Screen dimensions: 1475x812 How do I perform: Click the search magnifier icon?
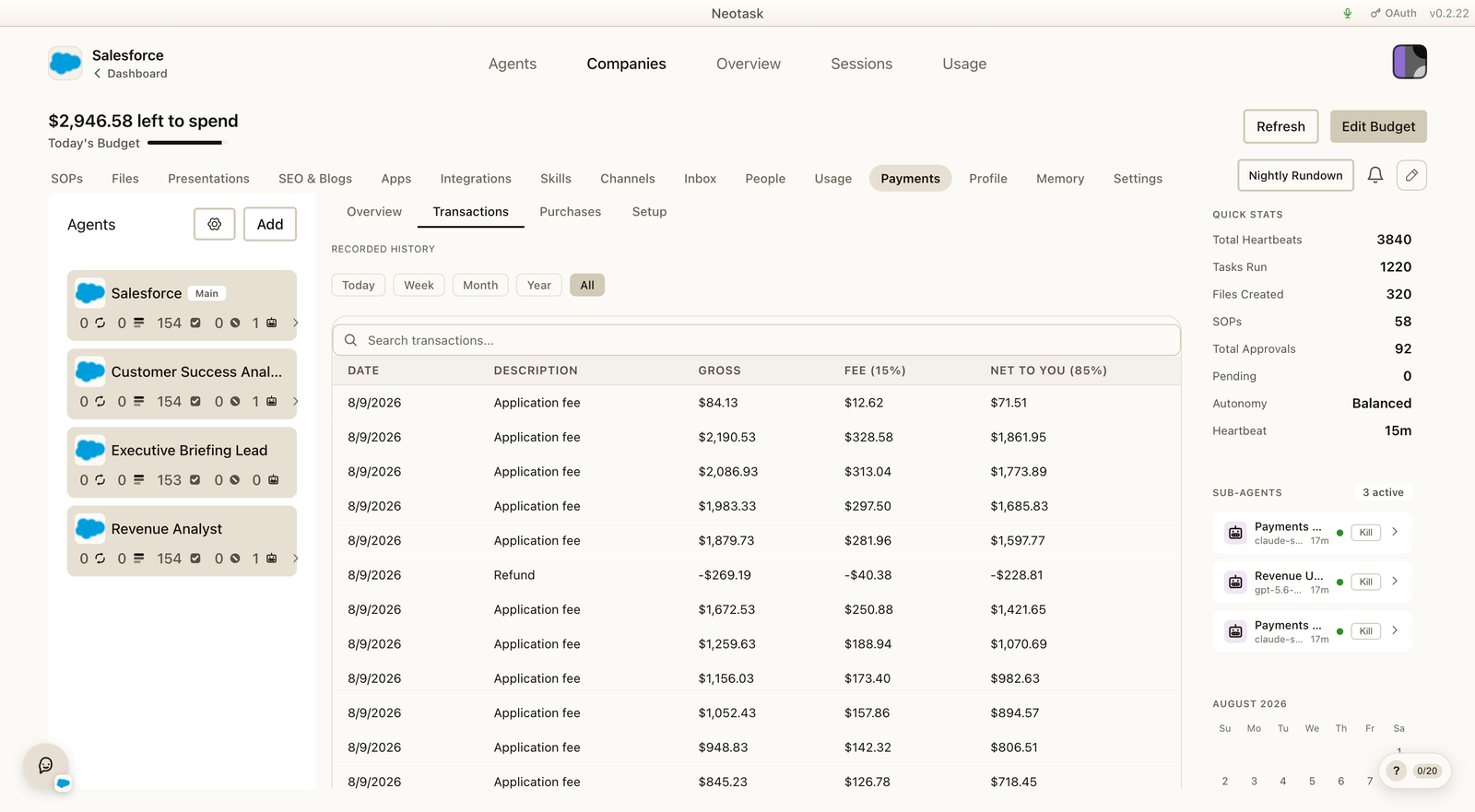(x=350, y=340)
